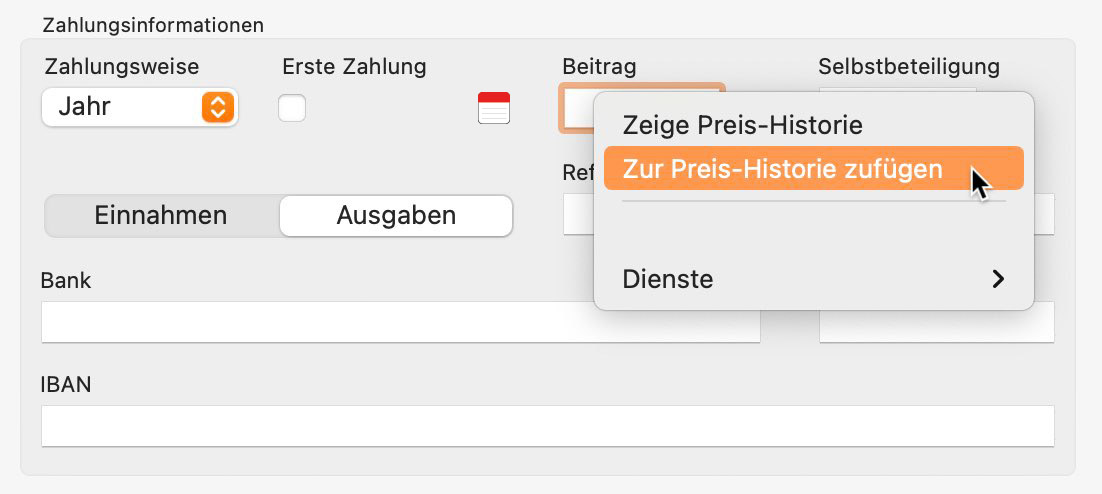
Task: Click the IBAN label text
Action: 66,384
